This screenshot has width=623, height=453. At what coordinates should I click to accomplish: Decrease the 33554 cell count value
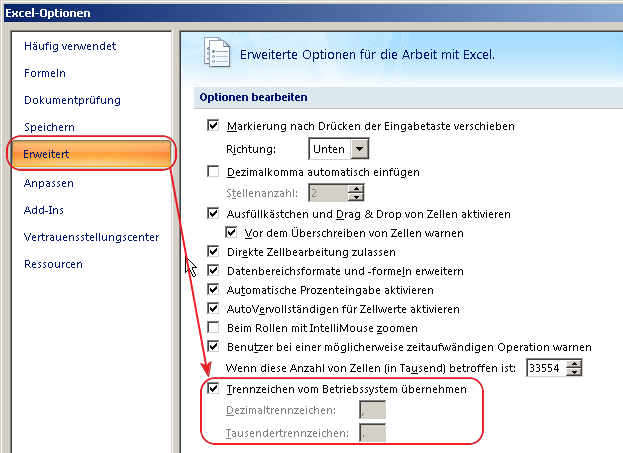(574, 372)
